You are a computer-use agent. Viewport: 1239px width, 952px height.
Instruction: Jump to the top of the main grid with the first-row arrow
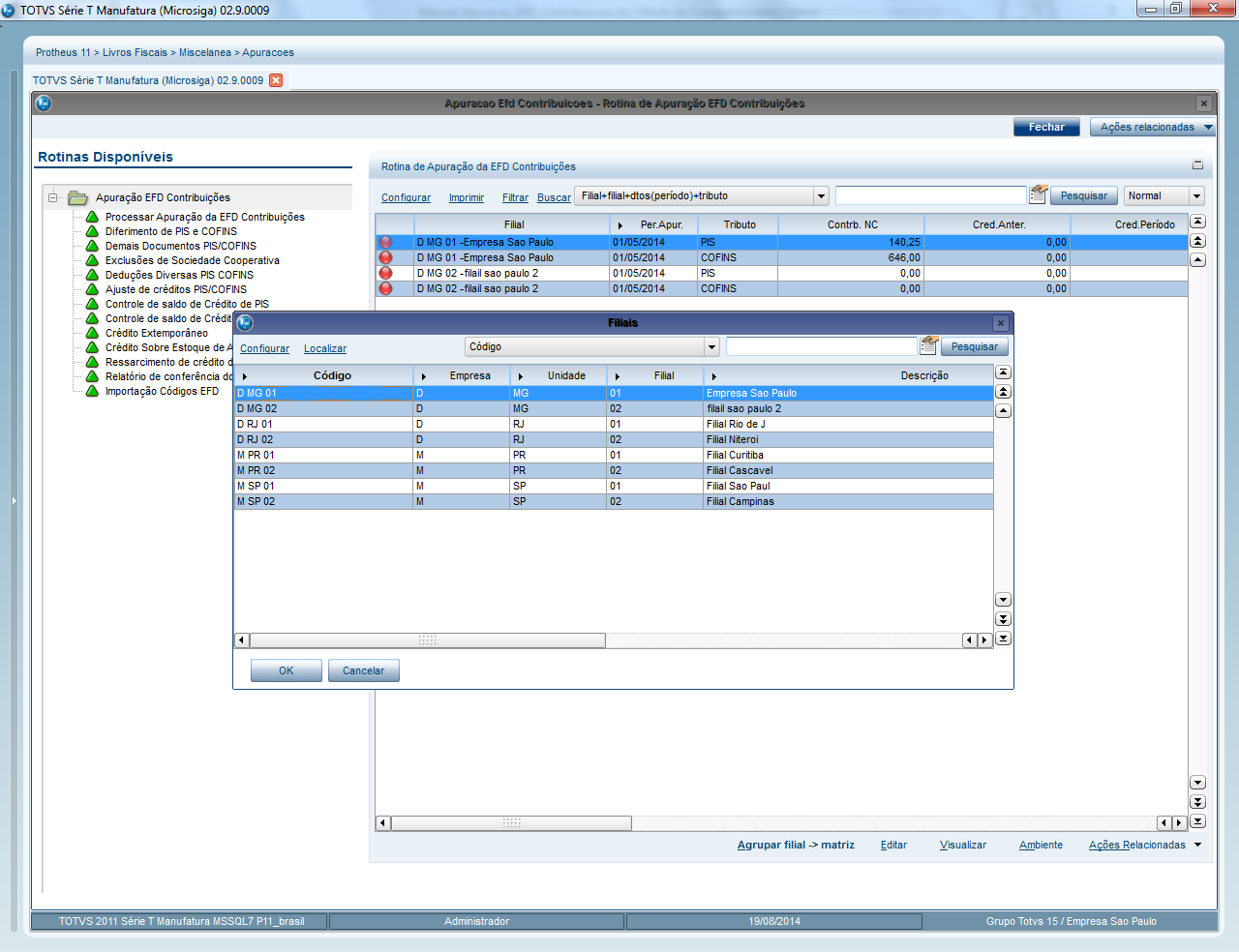[x=1197, y=222]
